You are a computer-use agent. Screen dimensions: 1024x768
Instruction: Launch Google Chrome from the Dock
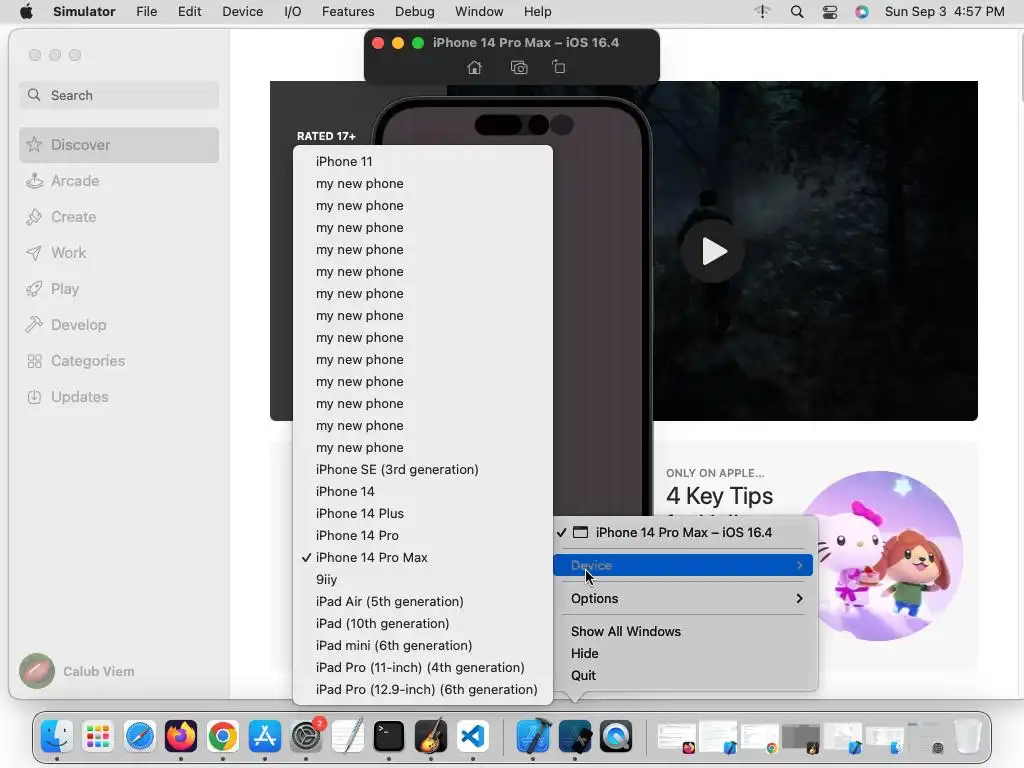coord(223,737)
